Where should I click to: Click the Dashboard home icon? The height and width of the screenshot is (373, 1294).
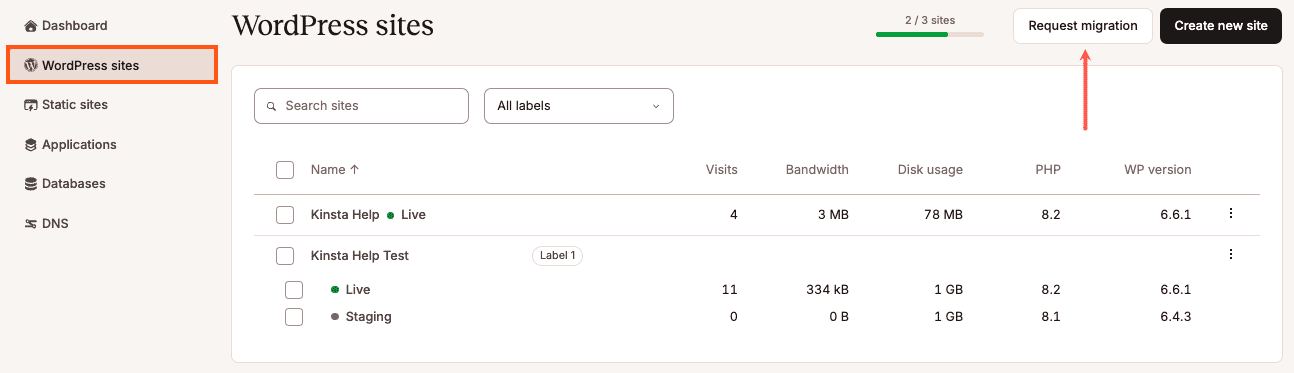[31, 26]
